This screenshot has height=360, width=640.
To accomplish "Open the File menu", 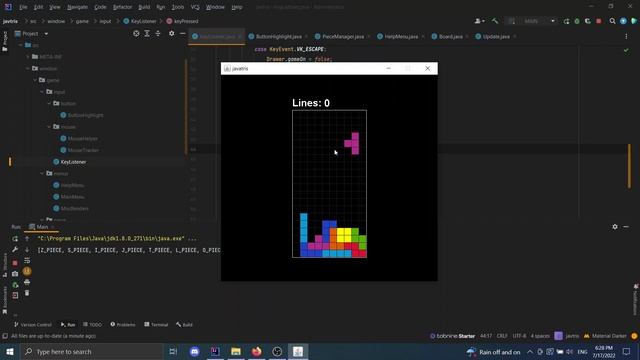I will coord(23,7).
